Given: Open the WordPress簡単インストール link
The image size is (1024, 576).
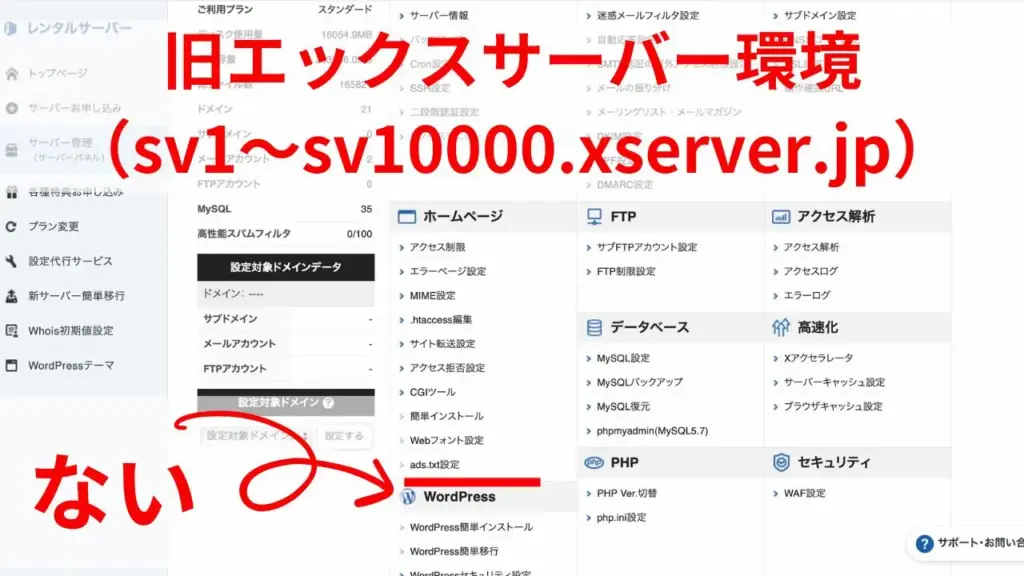Looking at the screenshot, I should point(471,528).
